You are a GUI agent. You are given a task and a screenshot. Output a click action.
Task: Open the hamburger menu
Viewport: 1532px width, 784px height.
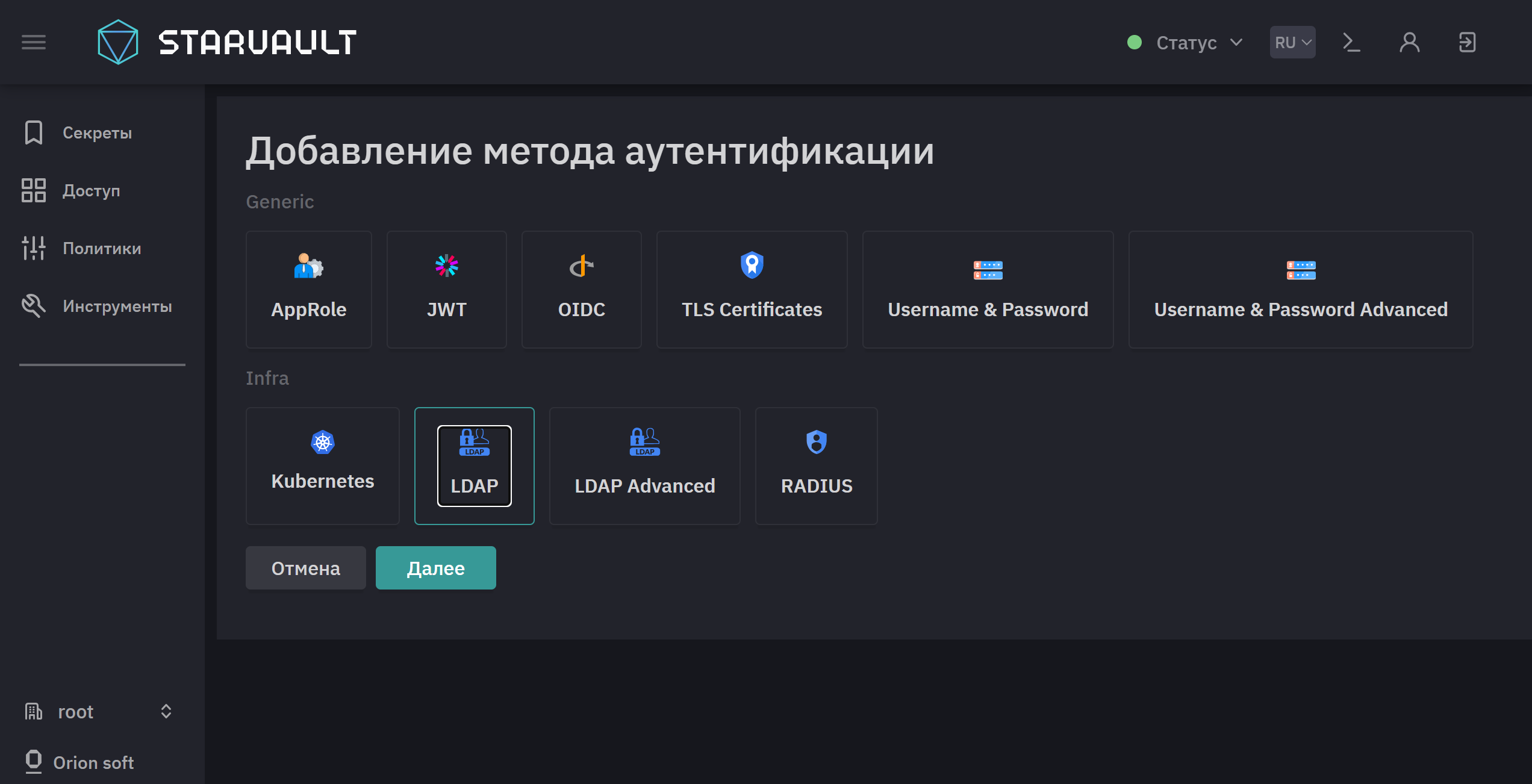click(x=34, y=42)
